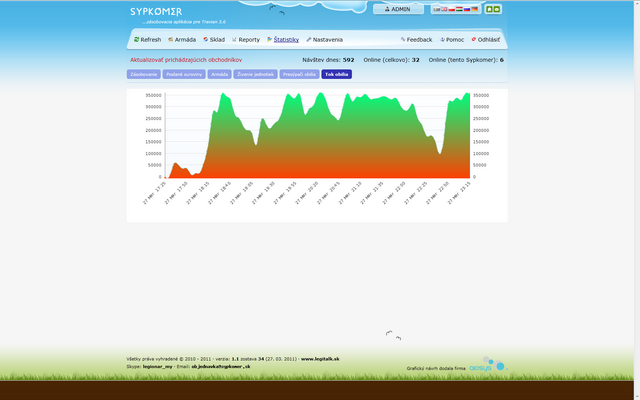
Task: Click Aktualizovať prichádzajúcich obchodníkov link
Action: click(185, 60)
